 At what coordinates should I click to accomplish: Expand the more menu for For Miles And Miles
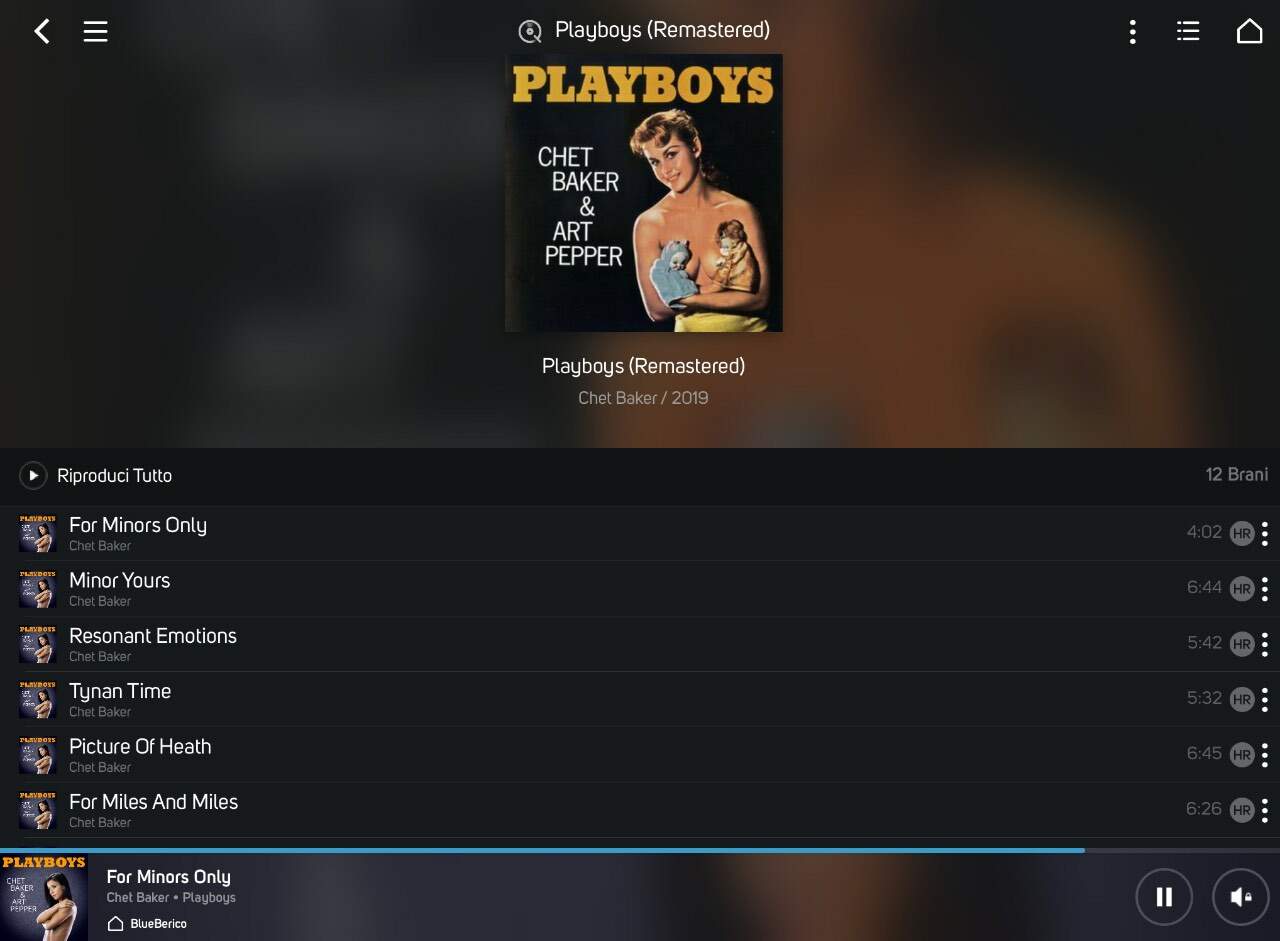[1265, 810]
